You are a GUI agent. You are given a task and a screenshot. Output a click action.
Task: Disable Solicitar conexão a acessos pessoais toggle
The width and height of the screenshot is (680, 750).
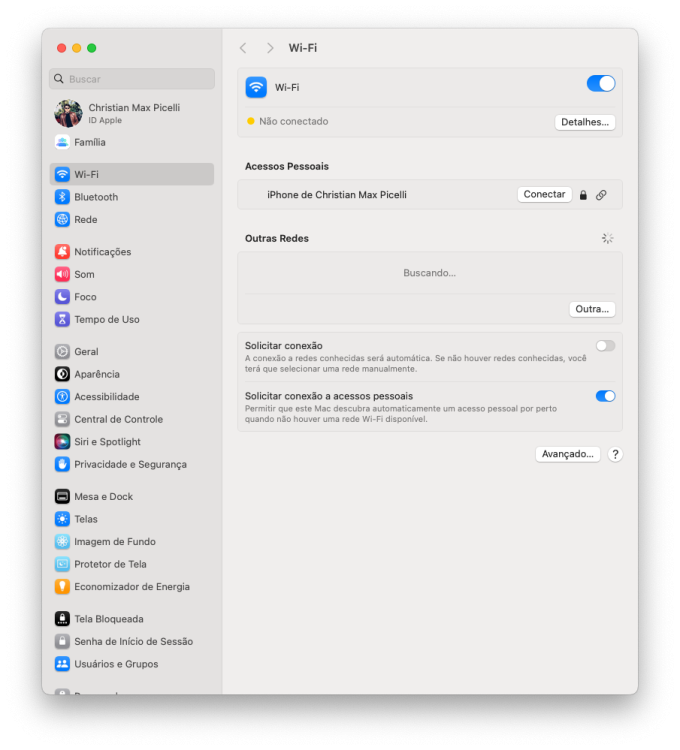[x=605, y=396]
